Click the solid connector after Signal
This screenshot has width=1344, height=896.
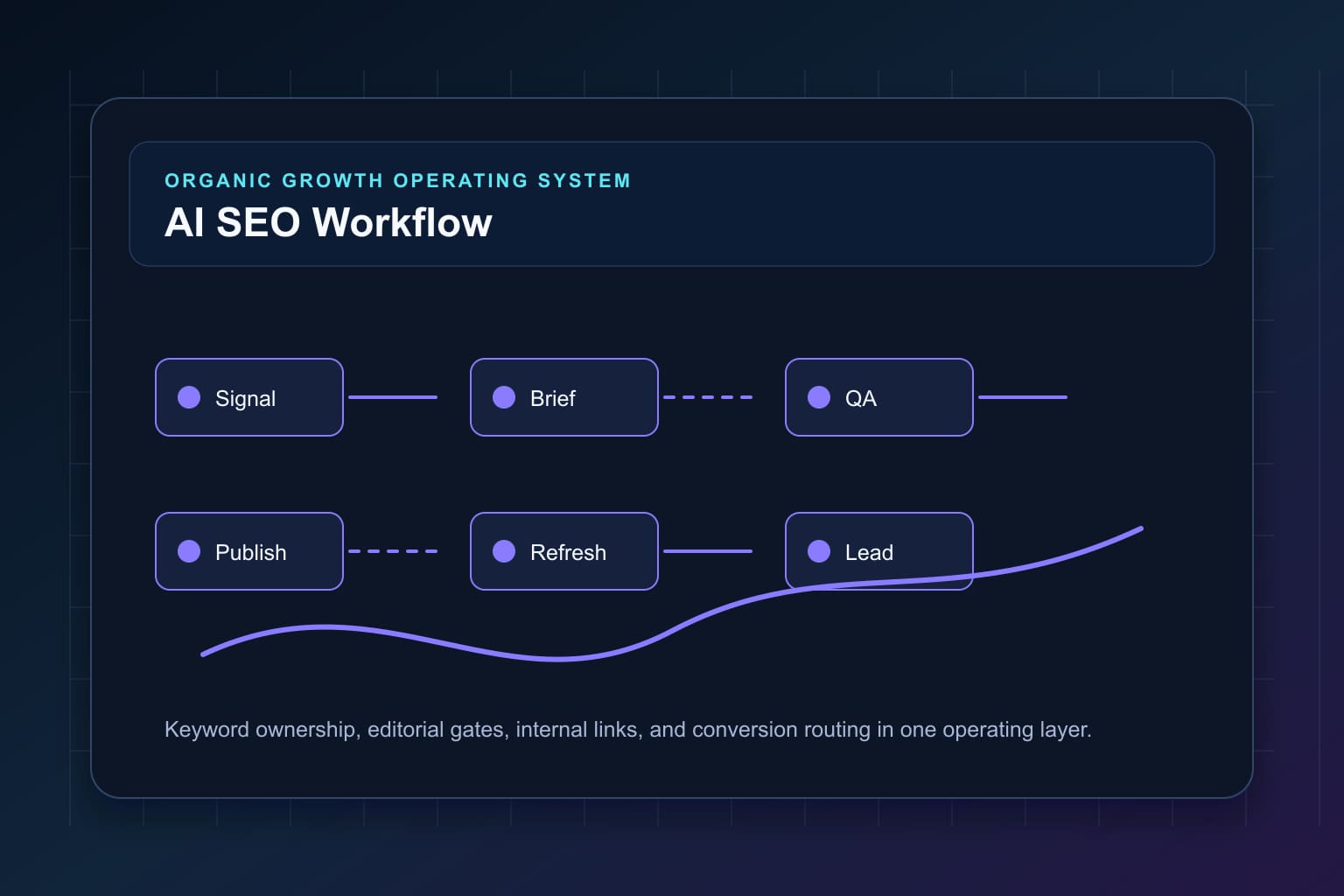393,397
